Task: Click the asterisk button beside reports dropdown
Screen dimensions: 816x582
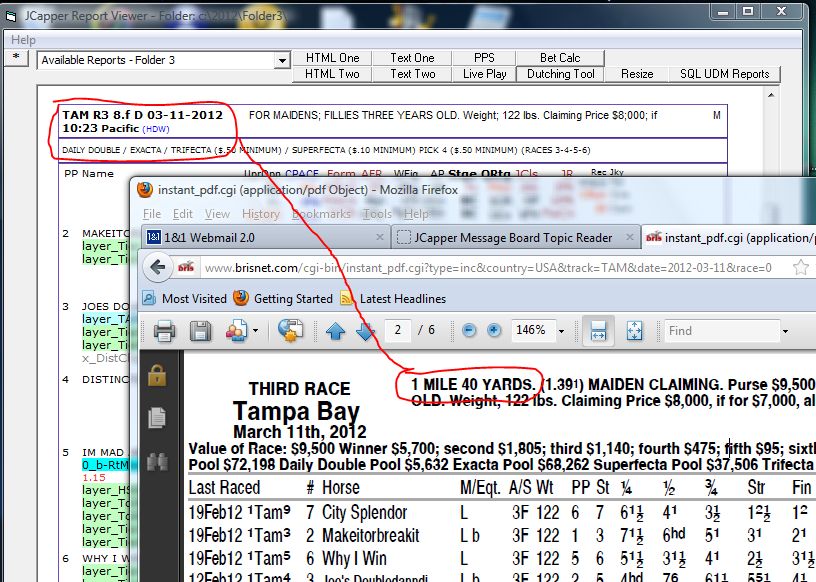Action: [x=17, y=58]
